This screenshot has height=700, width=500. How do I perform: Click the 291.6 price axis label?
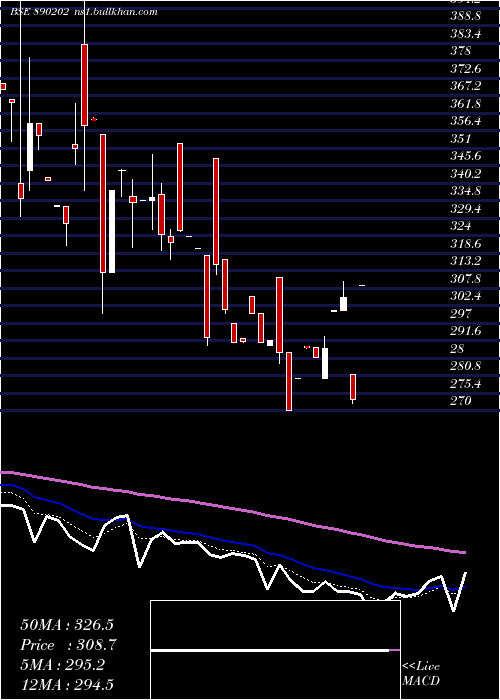click(x=466, y=331)
